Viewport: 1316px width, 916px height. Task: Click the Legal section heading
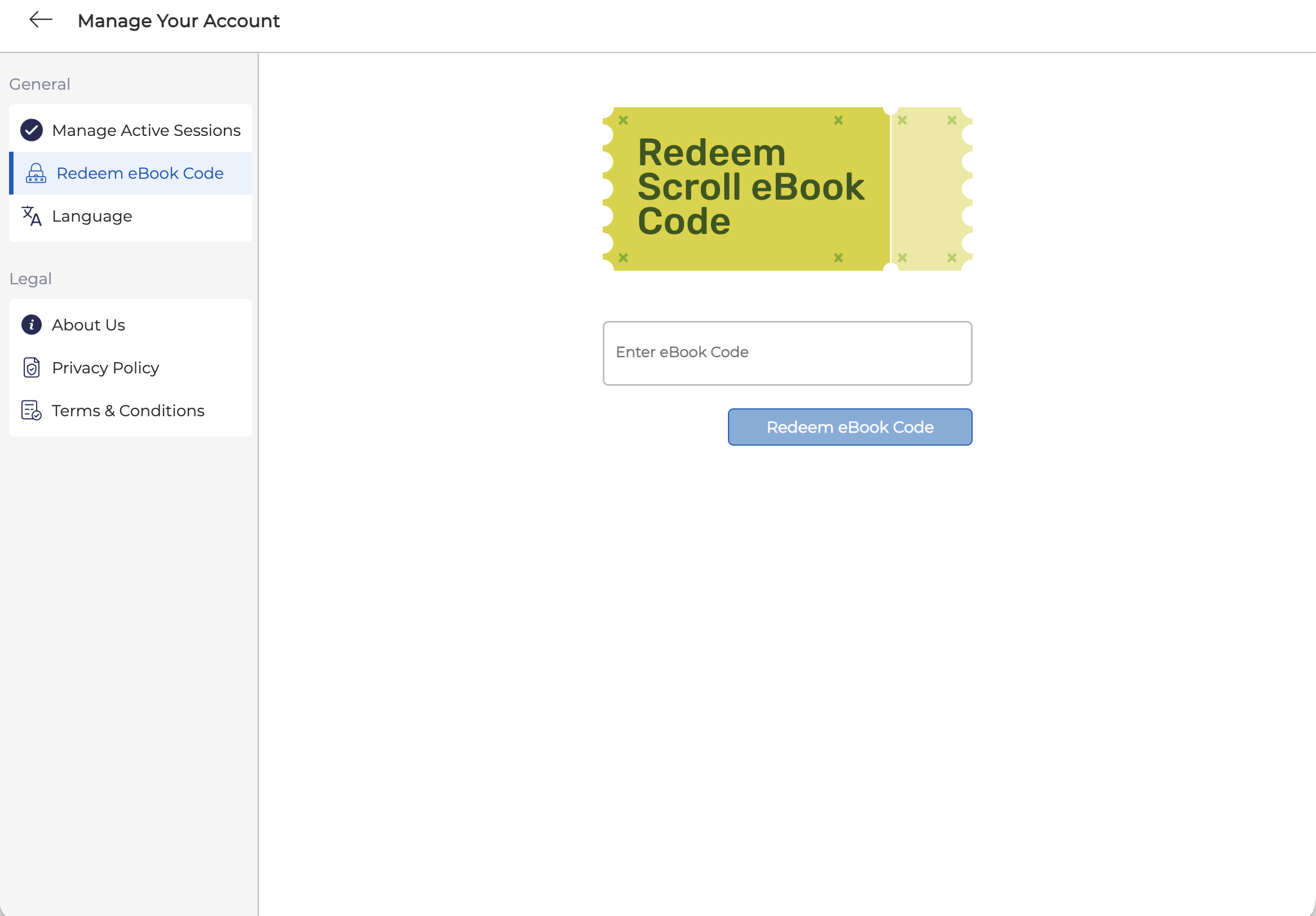coord(30,279)
